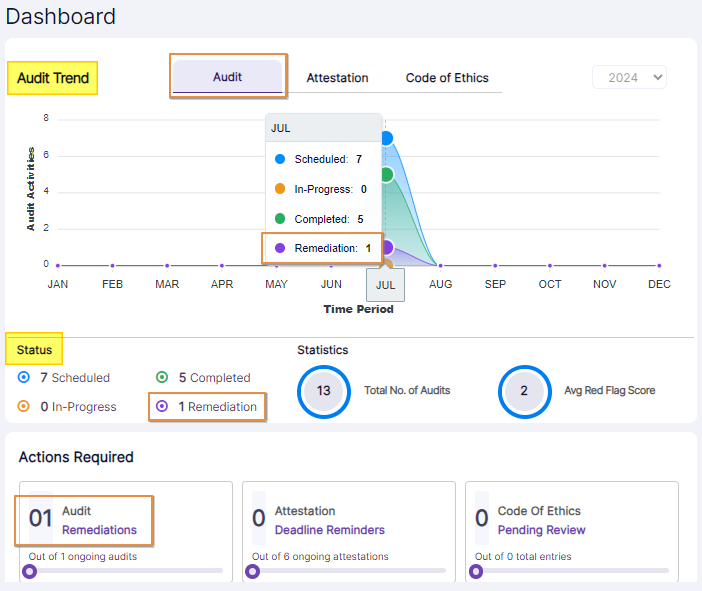Viewport: 702px width, 591px height.
Task: Click the '5 Completed' status text
Action: [x=214, y=377]
